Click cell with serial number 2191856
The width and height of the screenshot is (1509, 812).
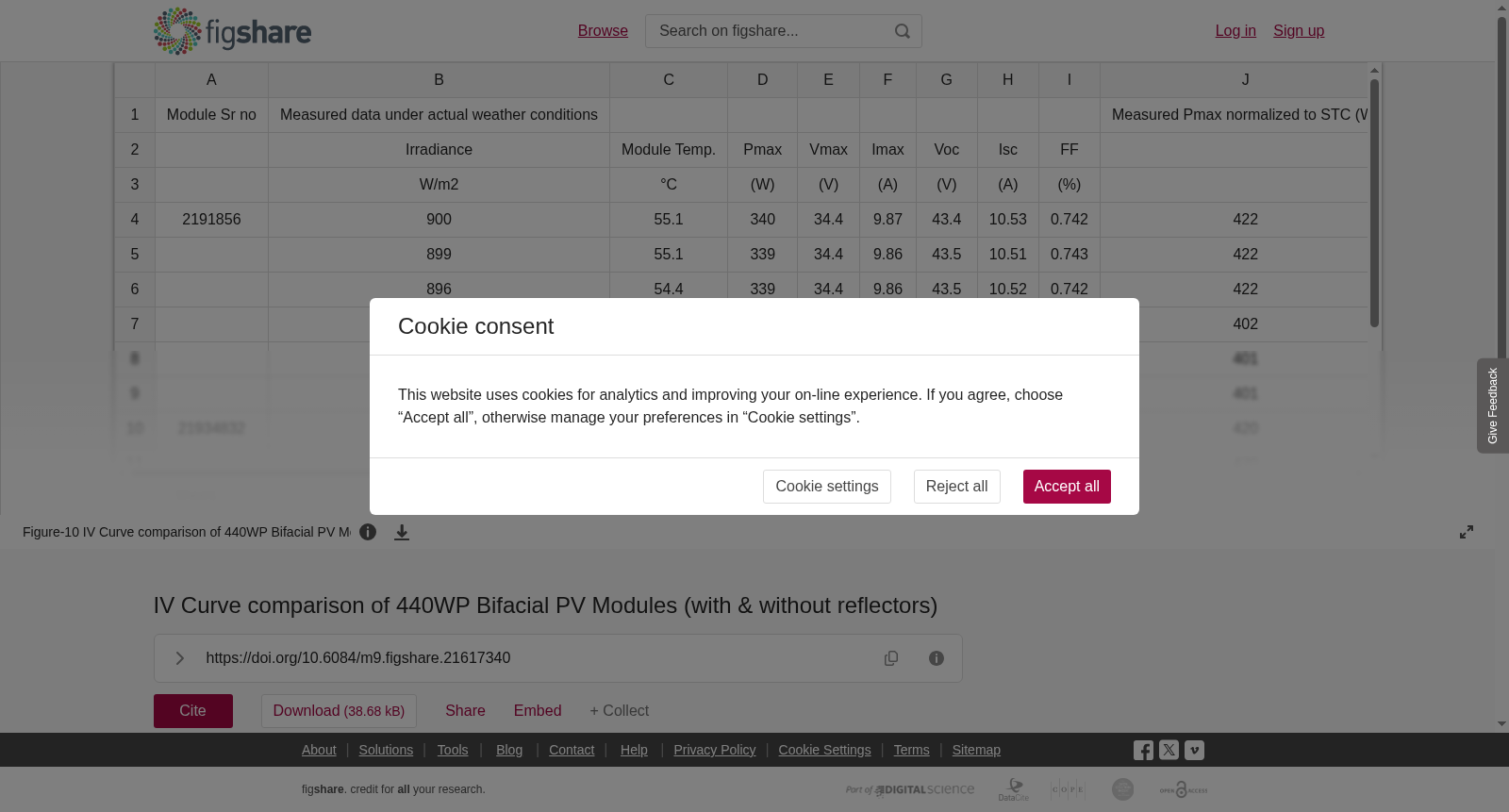pyautogui.click(x=211, y=220)
